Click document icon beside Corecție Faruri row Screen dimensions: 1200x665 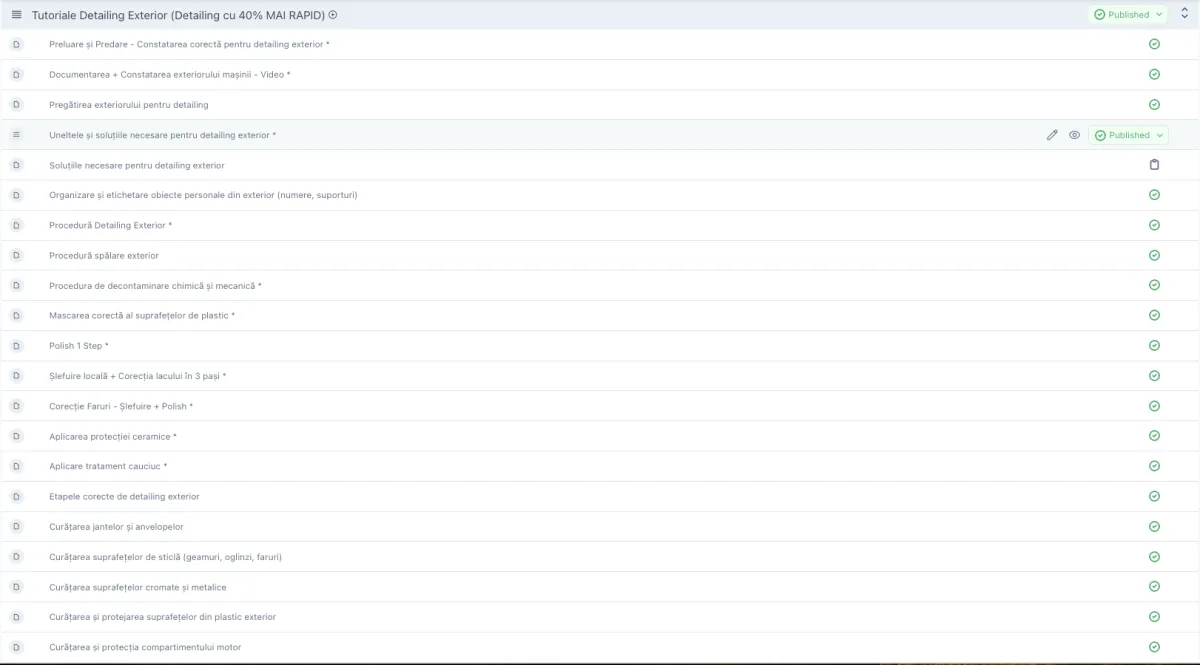[16, 406]
